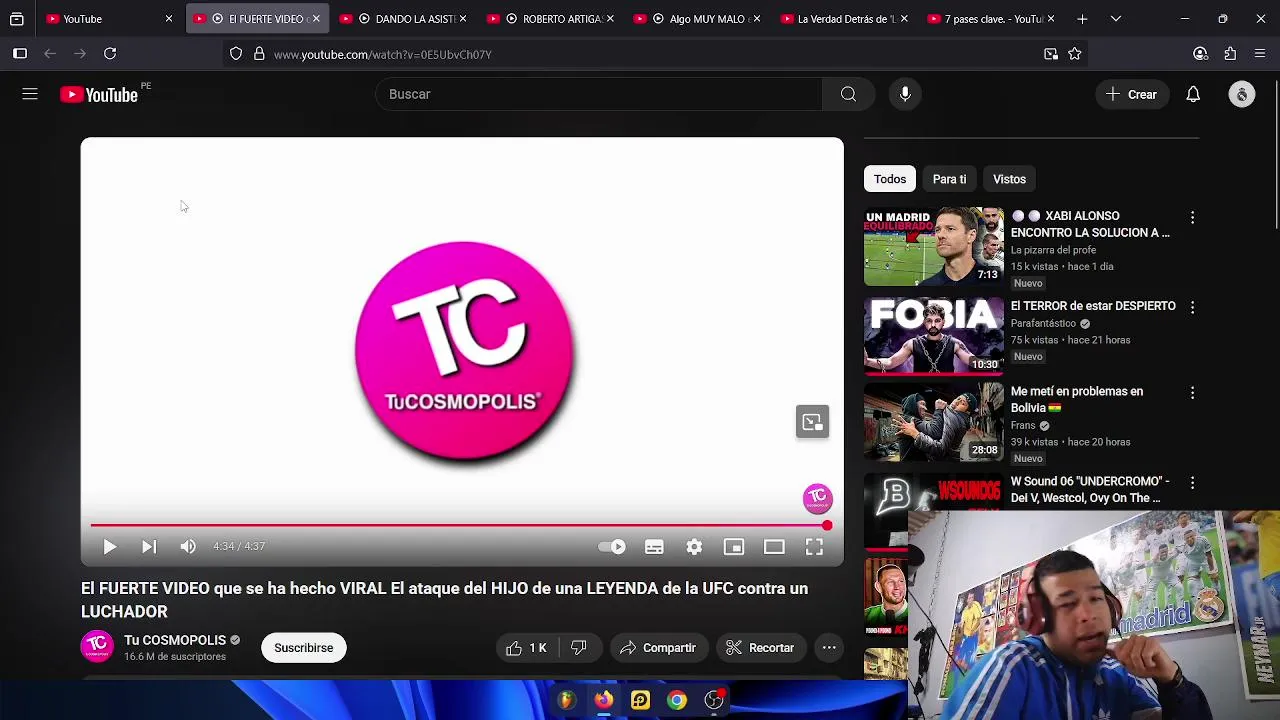Click the Recortar clip button

coord(760,648)
